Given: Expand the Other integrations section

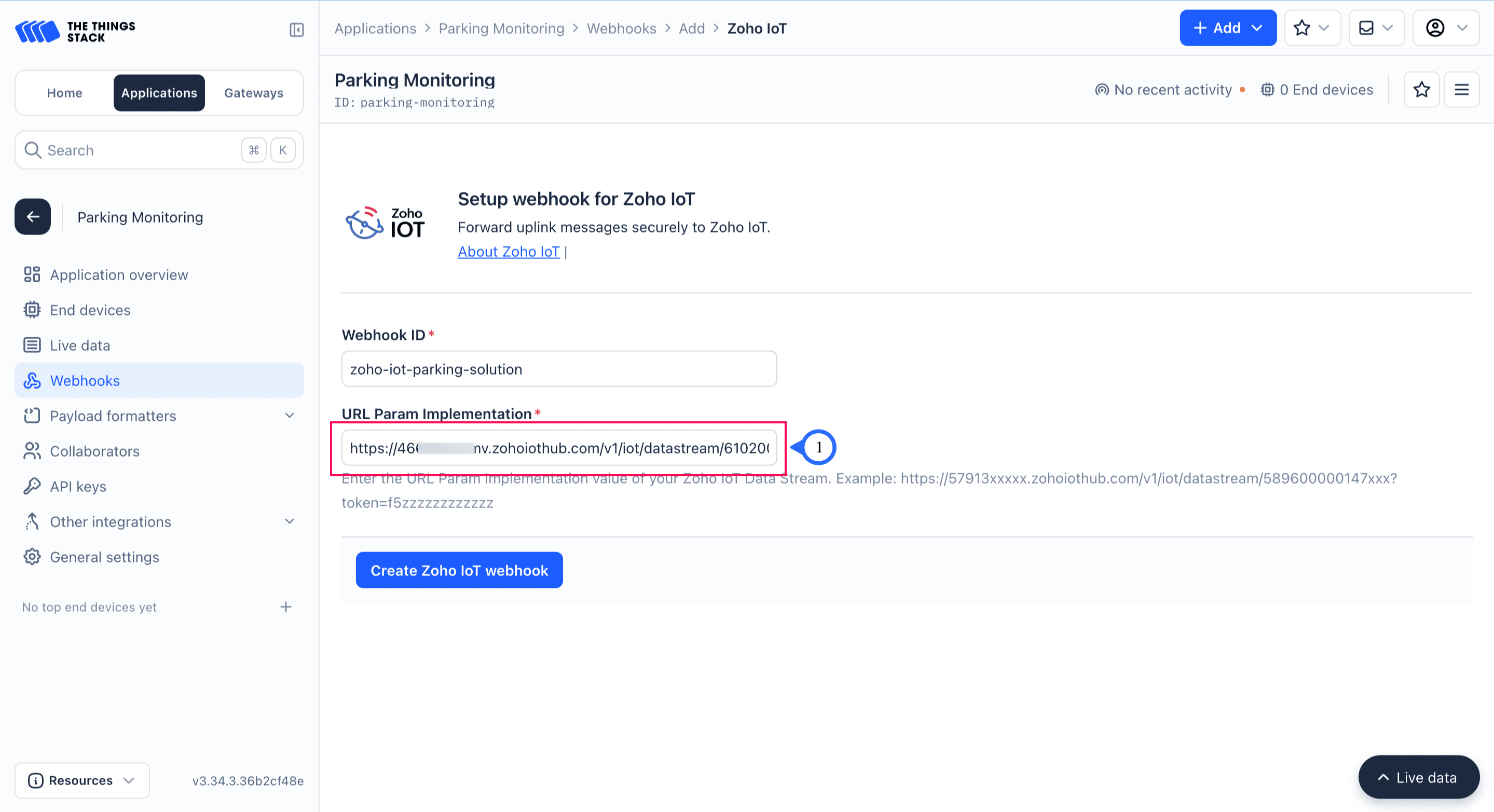Looking at the screenshot, I should click(x=290, y=521).
